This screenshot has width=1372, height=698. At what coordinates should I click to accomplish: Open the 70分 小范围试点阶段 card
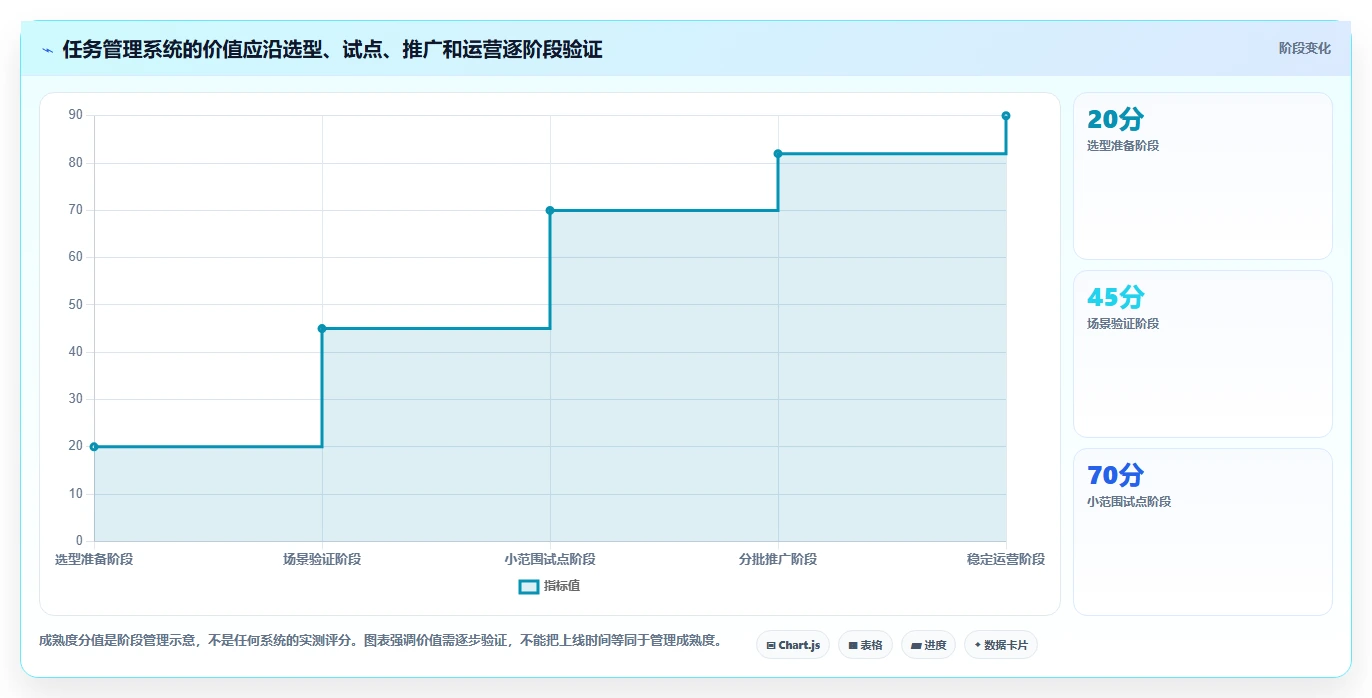tap(1202, 532)
